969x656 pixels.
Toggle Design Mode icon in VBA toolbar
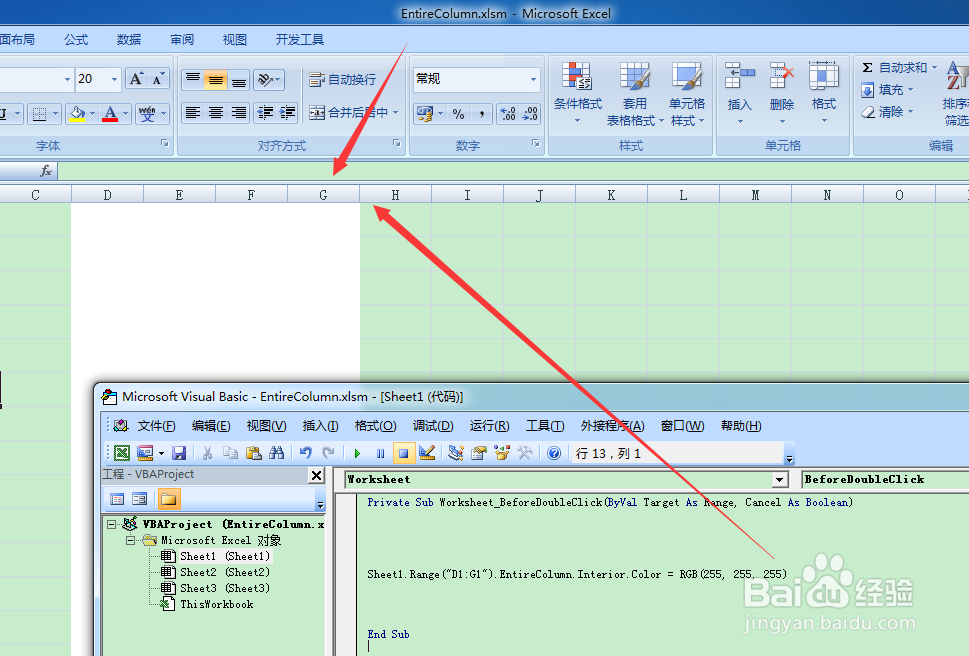click(x=426, y=453)
